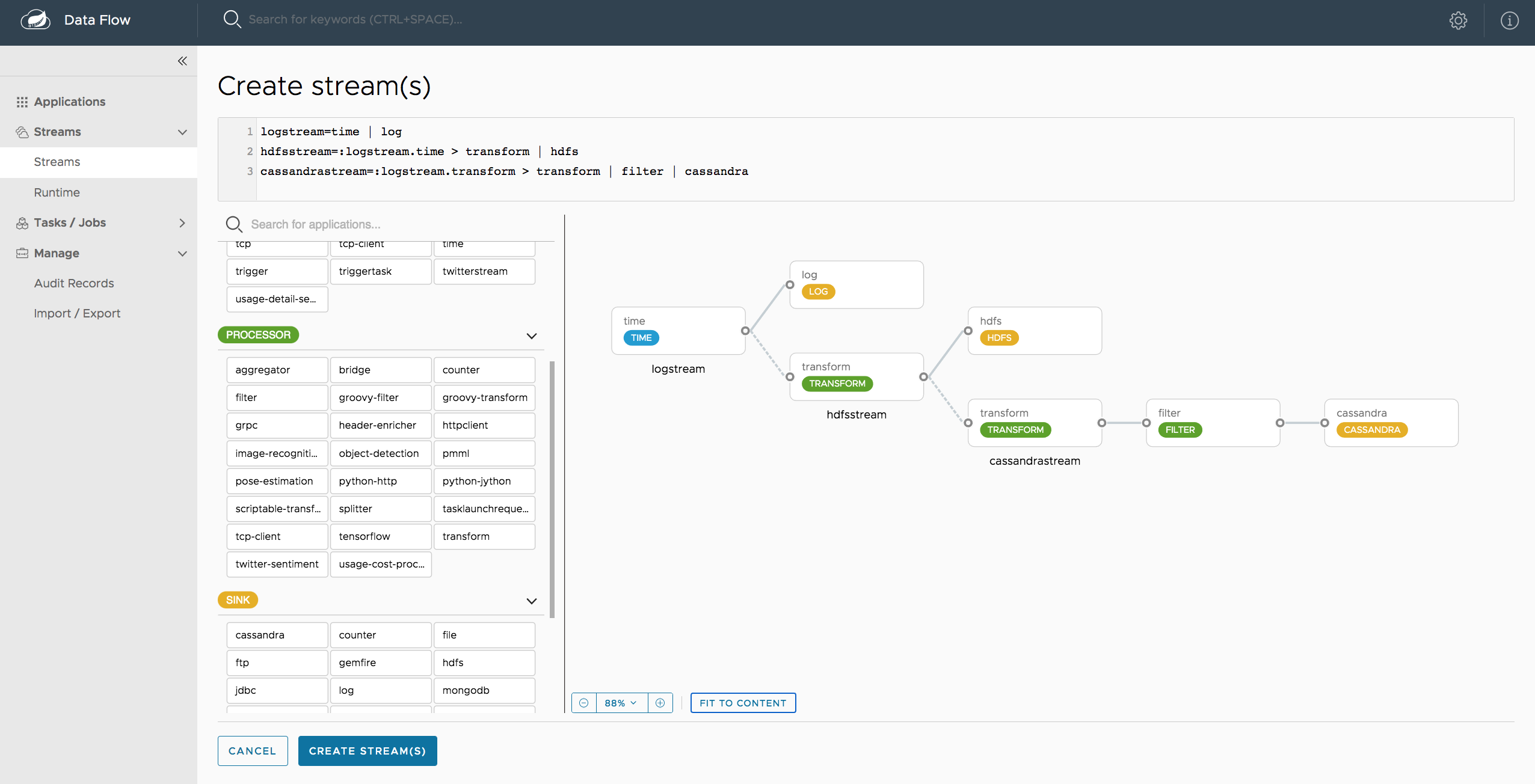Click the Data Flow logo icon

tap(35, 20)
